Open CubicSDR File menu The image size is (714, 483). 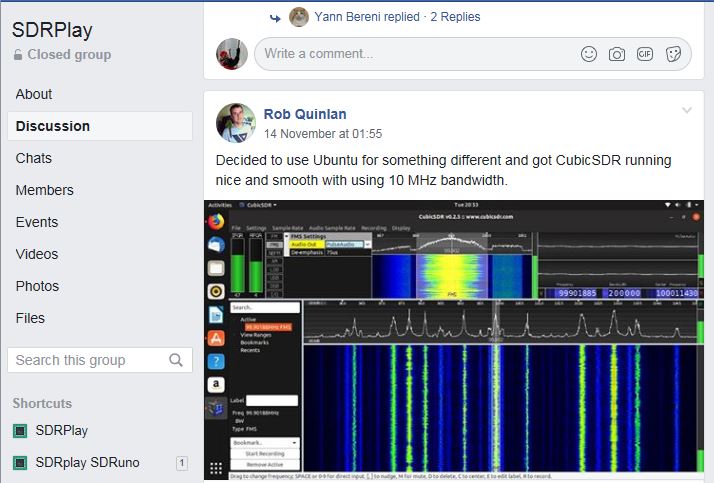click(x=236, y=228)
